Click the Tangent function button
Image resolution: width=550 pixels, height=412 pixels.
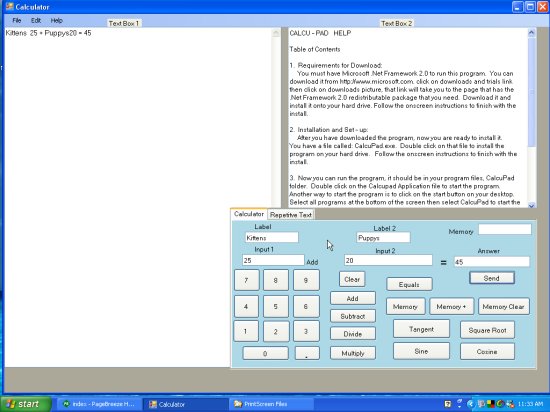tap(421, 329)
